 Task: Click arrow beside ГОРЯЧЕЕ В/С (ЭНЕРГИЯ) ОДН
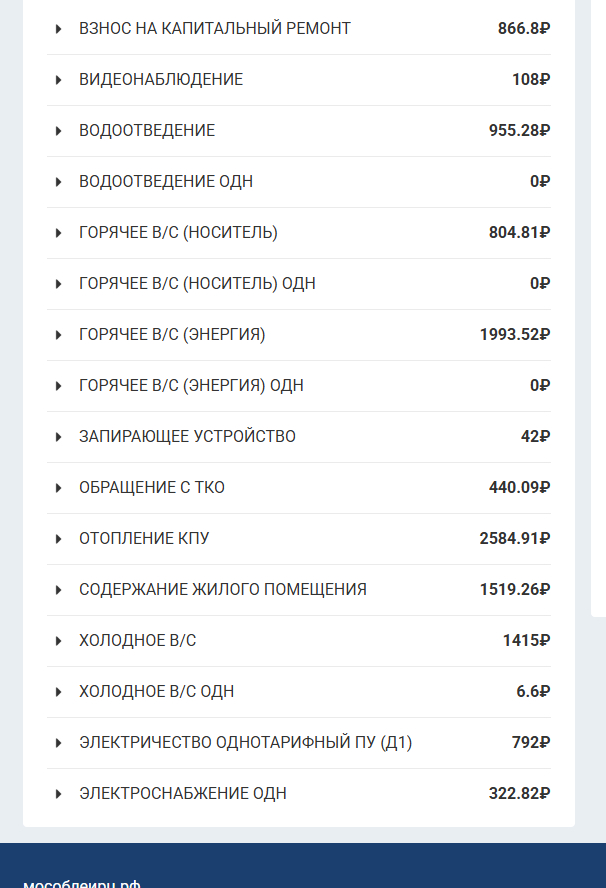click(x=60, y=386)
